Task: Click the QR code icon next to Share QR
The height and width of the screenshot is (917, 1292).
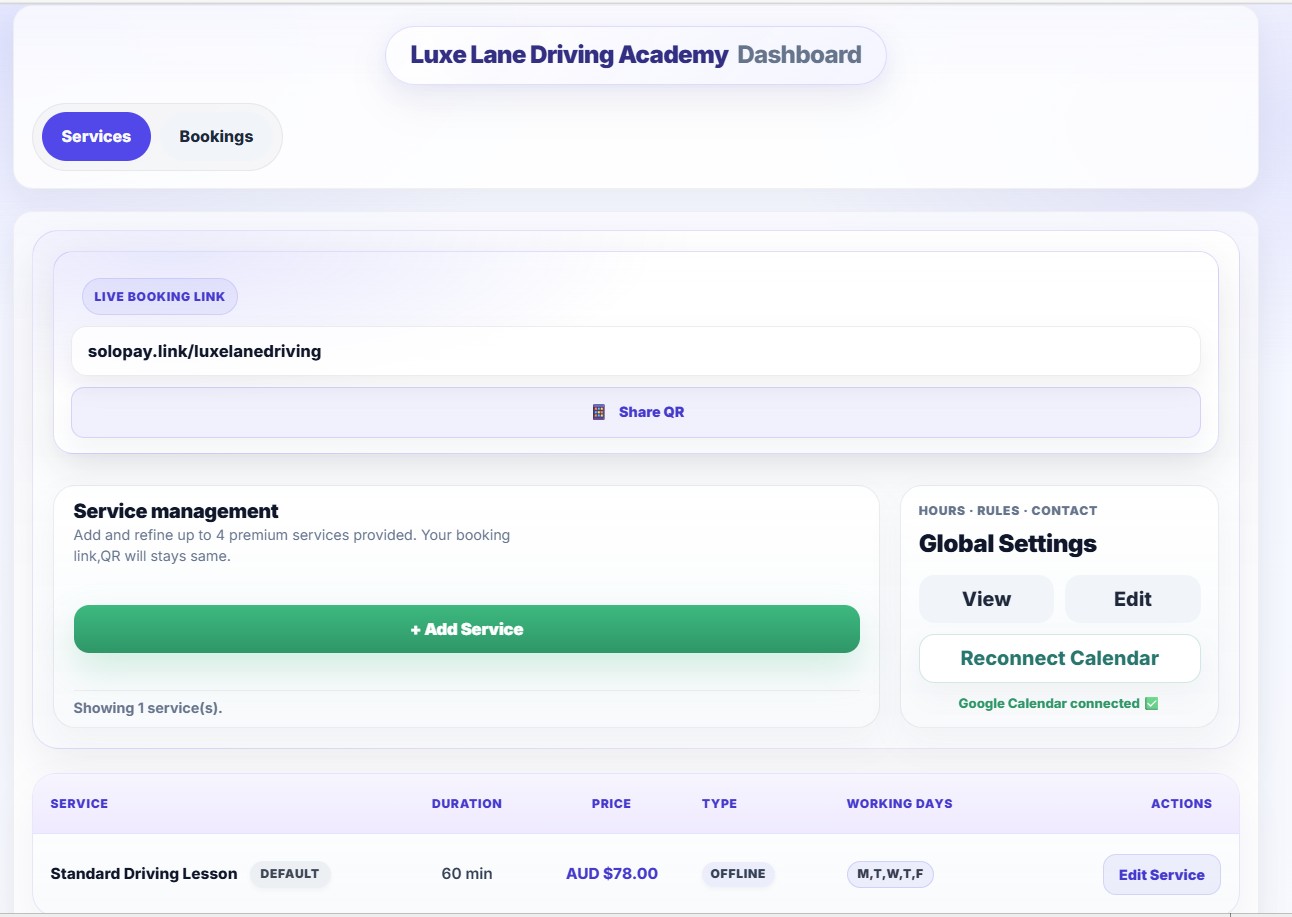Action: pos(599,411)
